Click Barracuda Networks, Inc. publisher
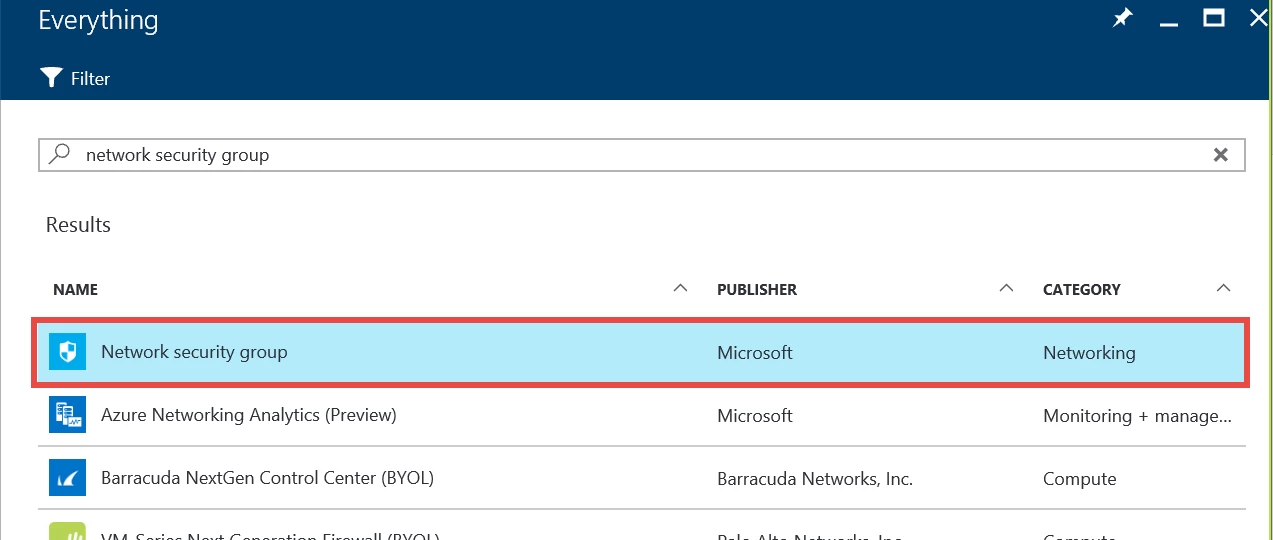Image resolution: width=1273 pixels, height=540 pixels. [x=815, y=479]
